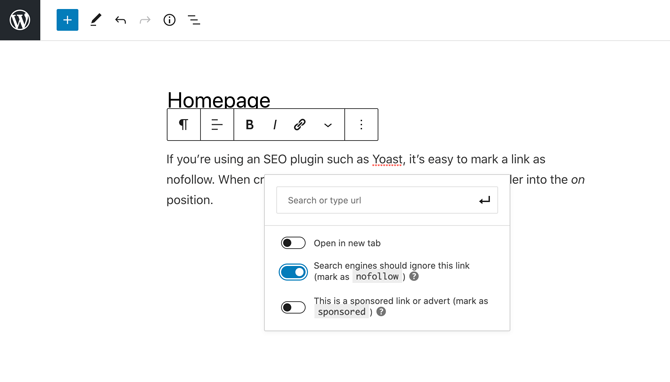This screenshot has width=670, height=382.
Task: Enable the sponsored link toggle
Action: pos(293,307)
